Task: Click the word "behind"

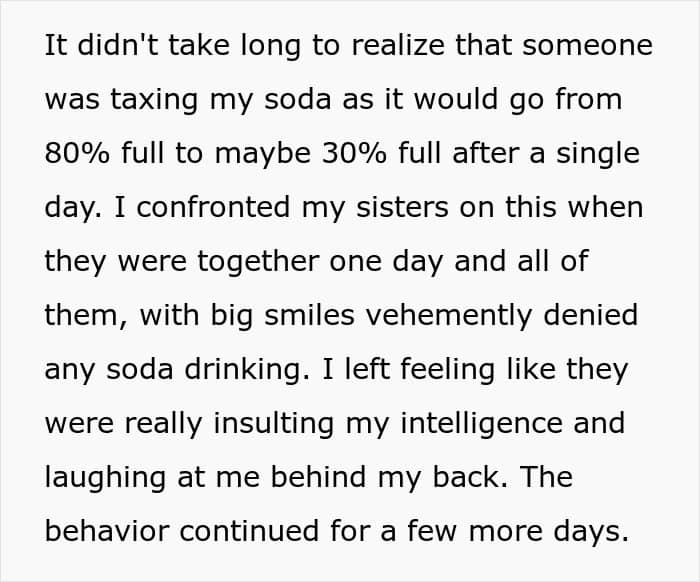Action: coord(318,477)
